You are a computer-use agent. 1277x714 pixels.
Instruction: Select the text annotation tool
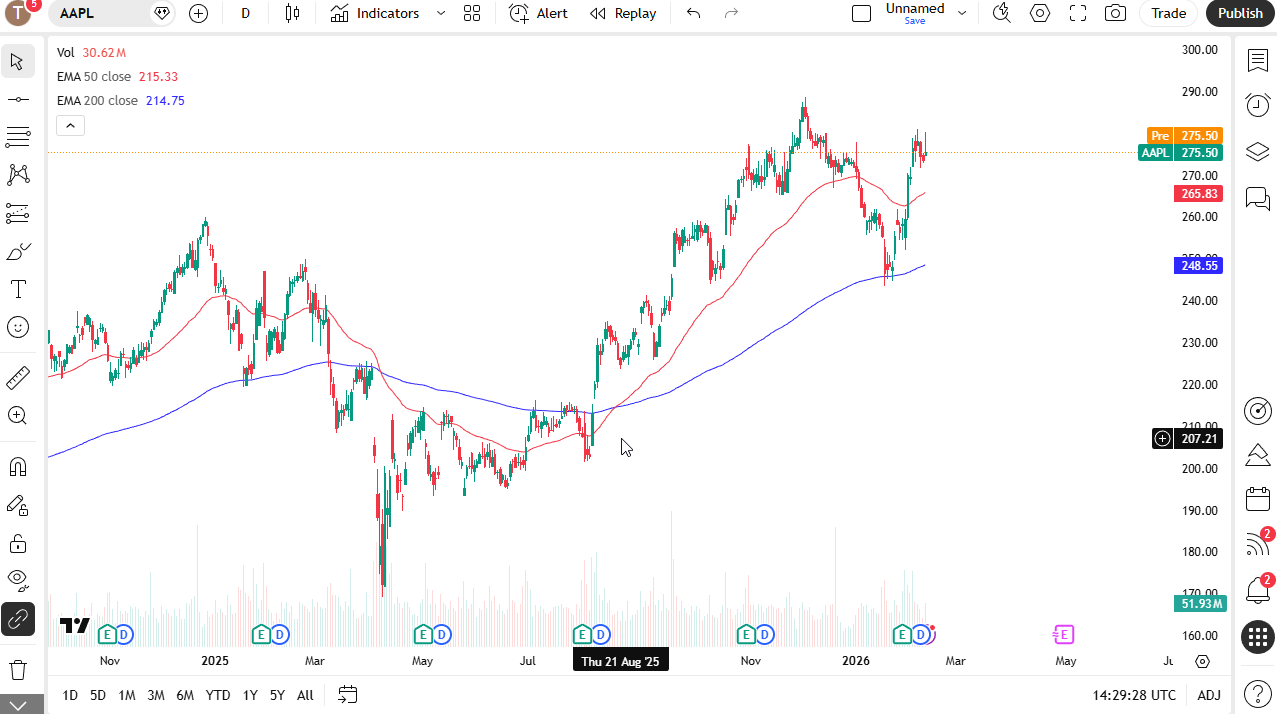tap(17, 289)
